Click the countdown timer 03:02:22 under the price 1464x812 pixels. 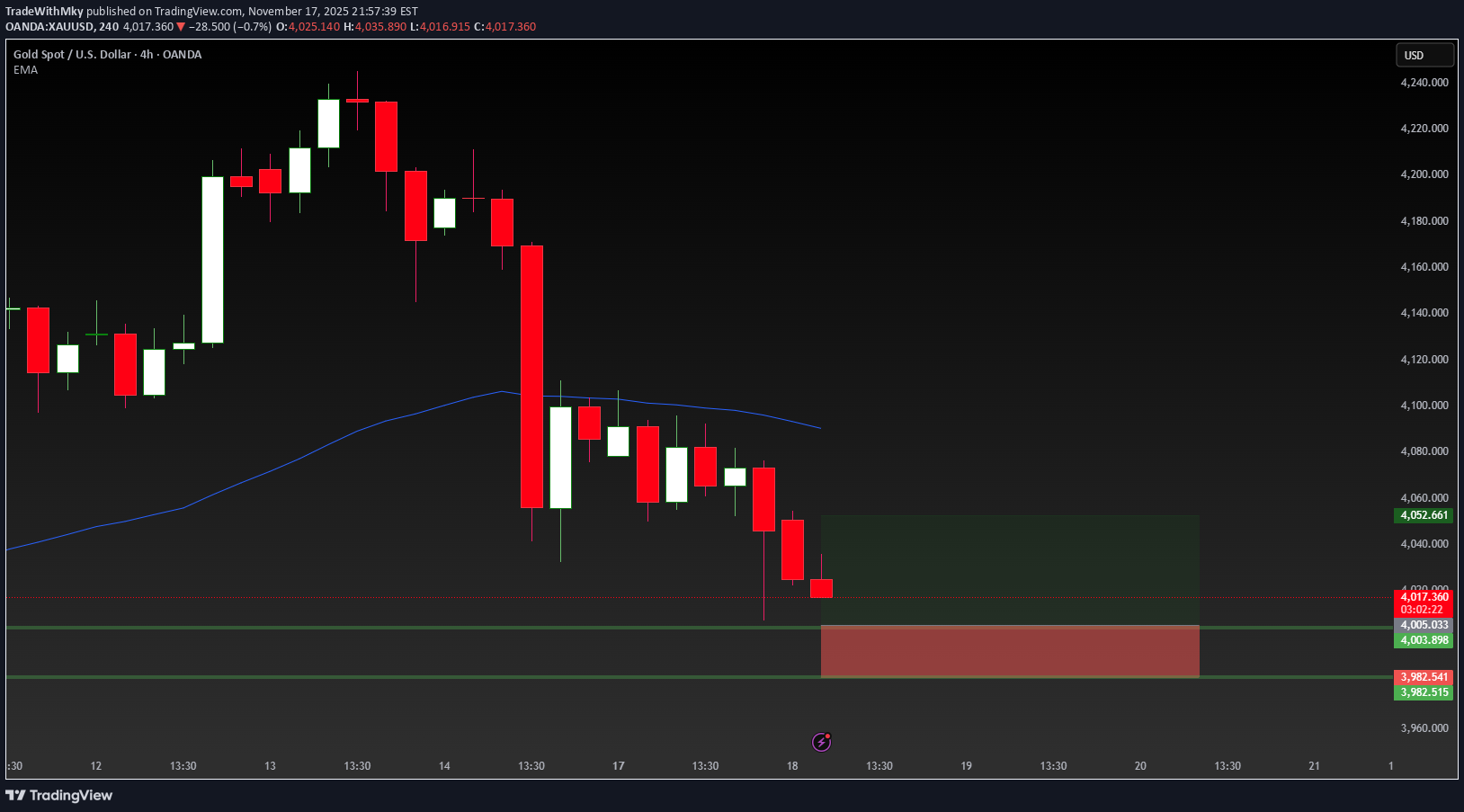pyautogui.click(x=1424, y=609)
